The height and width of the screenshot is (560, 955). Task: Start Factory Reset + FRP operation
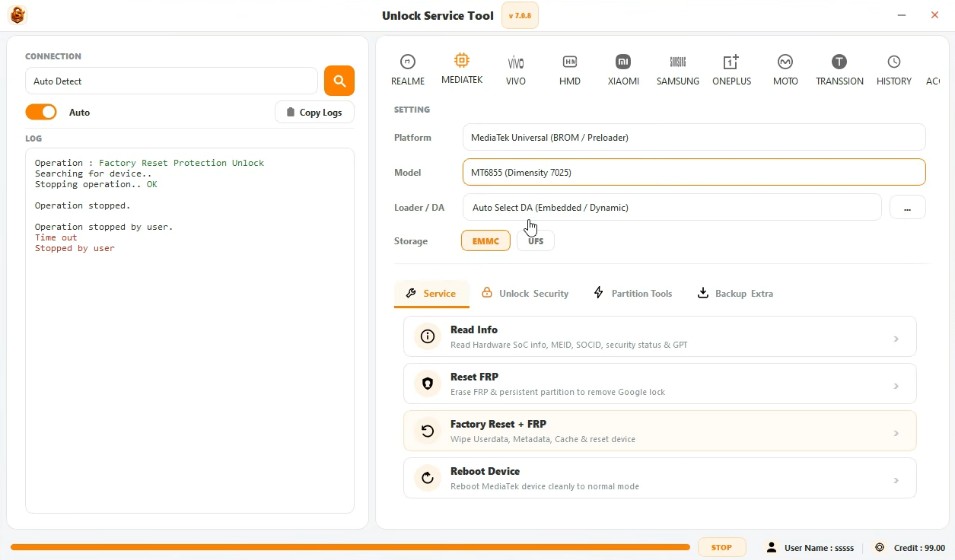pos(660,431)
